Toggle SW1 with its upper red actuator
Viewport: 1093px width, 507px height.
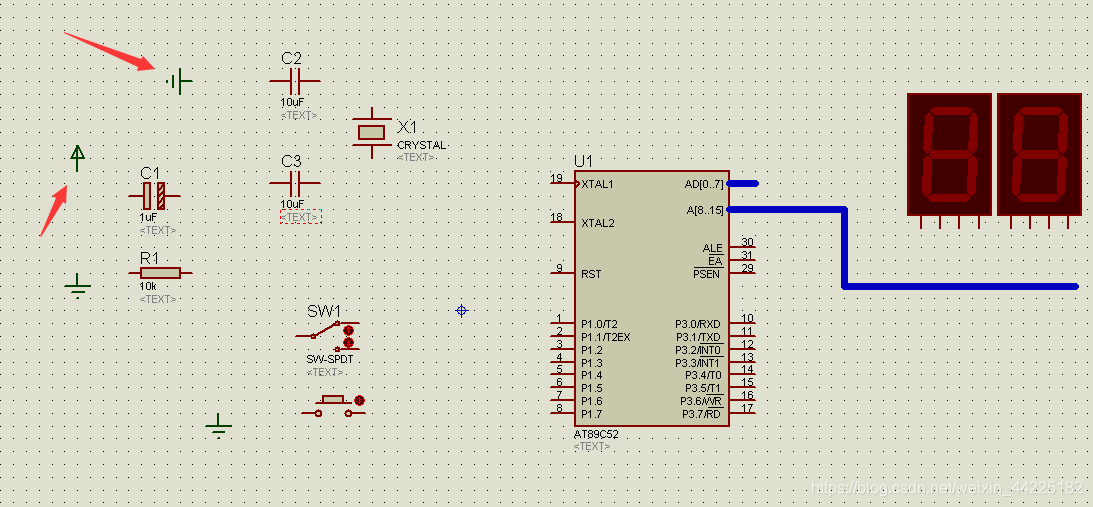348,330
